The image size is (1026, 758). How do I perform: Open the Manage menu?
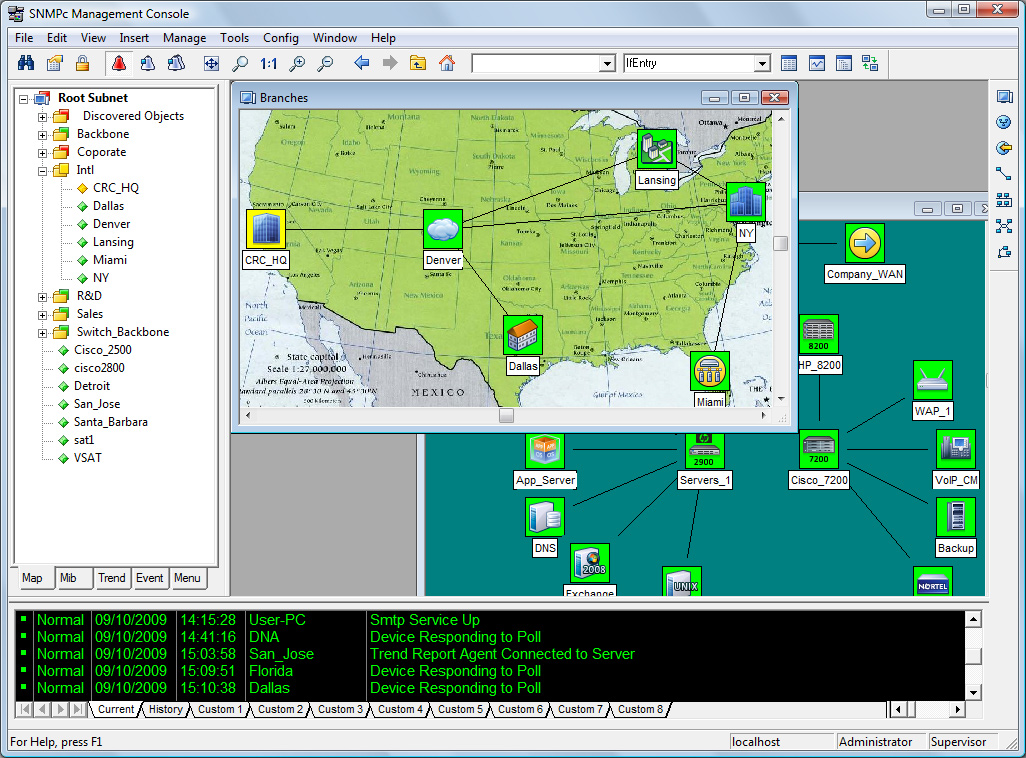[x=185, y=38]
